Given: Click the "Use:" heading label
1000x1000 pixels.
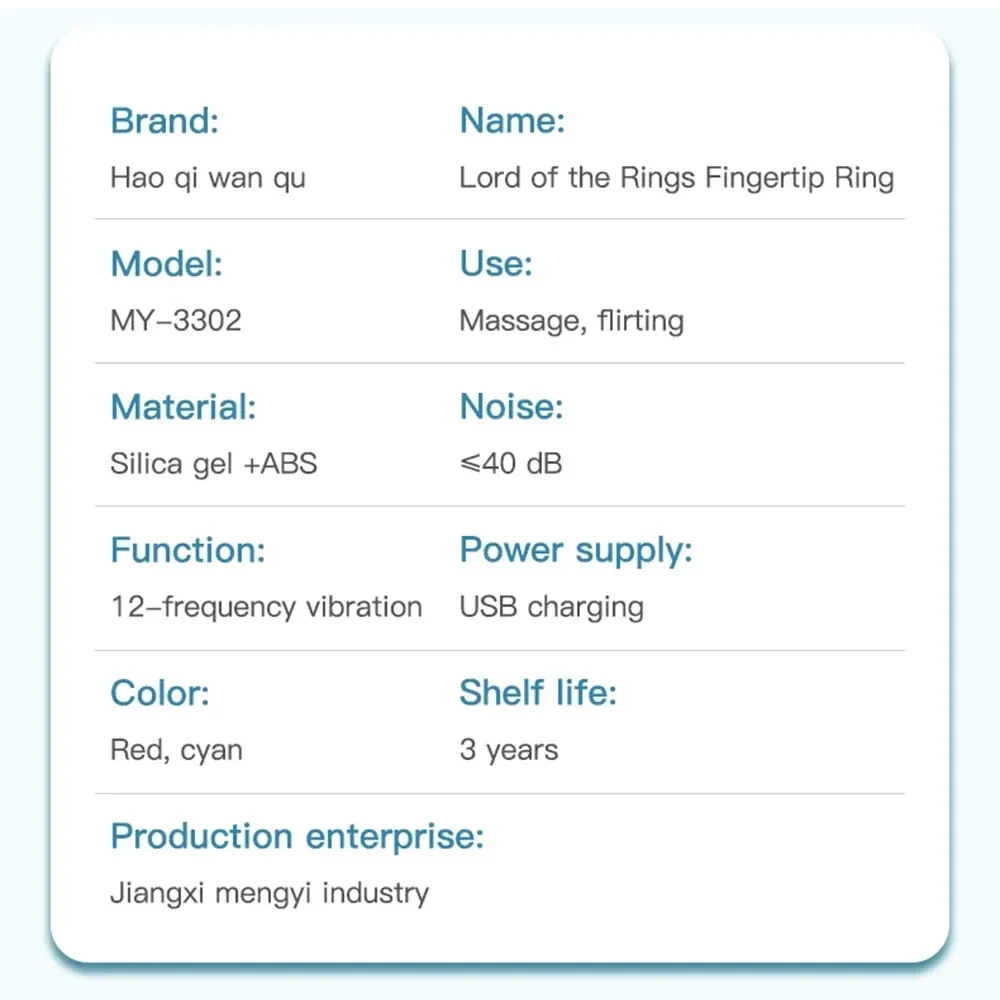Looking at the screenshot, I should (x=495, y=264).
